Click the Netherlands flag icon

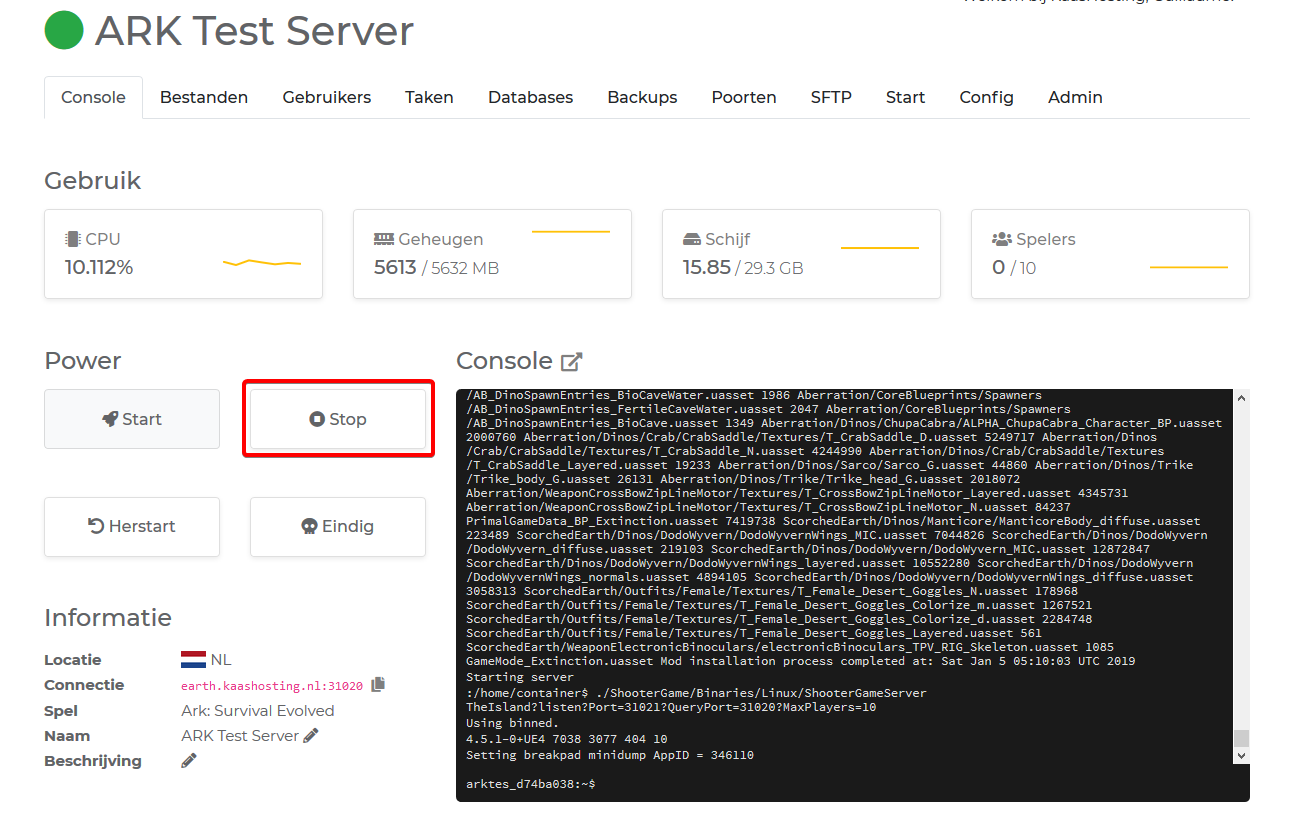point(193,660)
